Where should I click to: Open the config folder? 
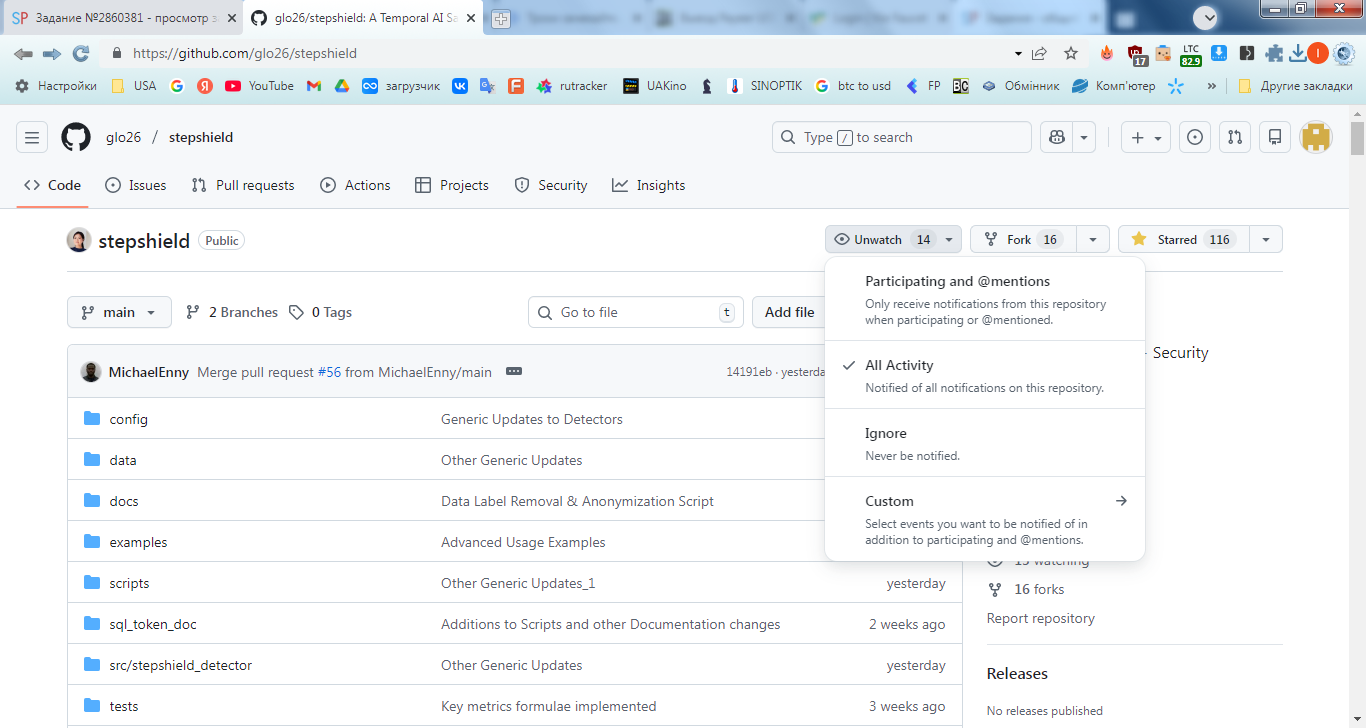129,419
